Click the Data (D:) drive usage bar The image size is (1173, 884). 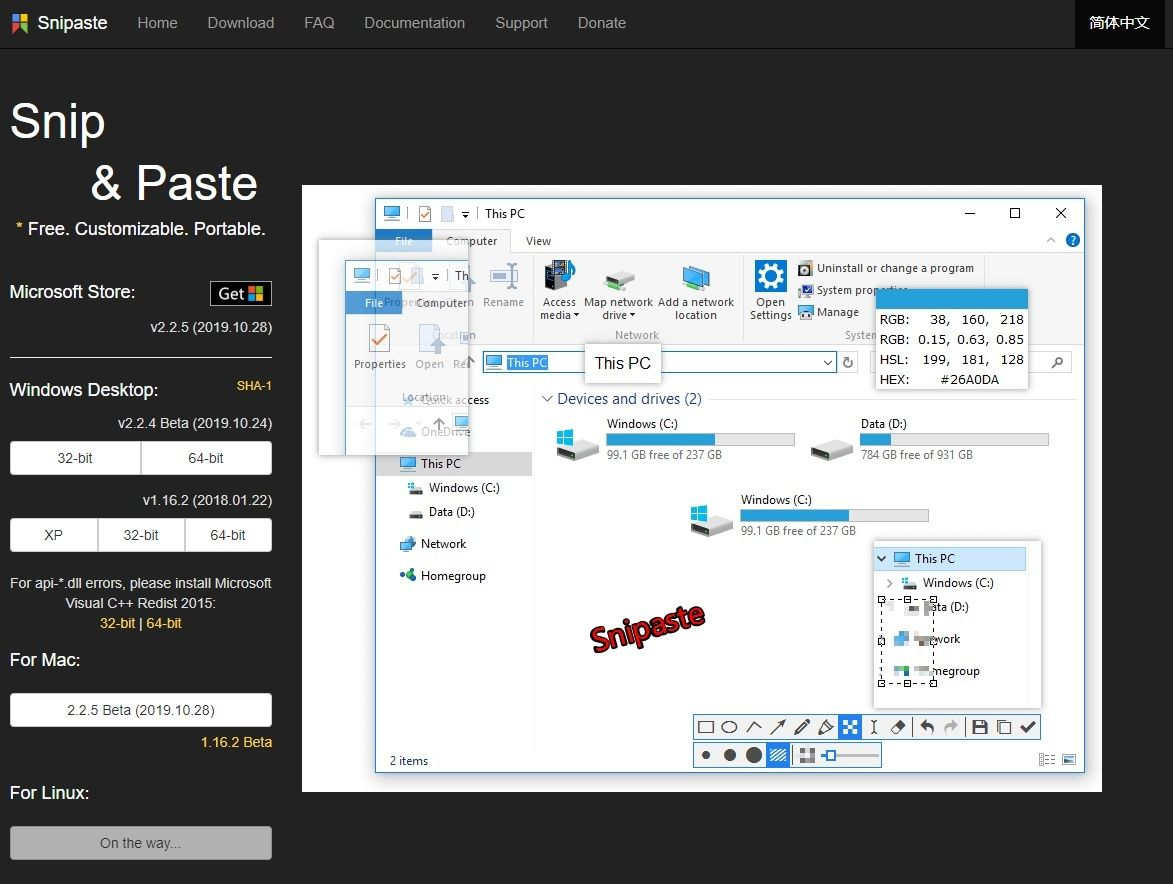955,440
